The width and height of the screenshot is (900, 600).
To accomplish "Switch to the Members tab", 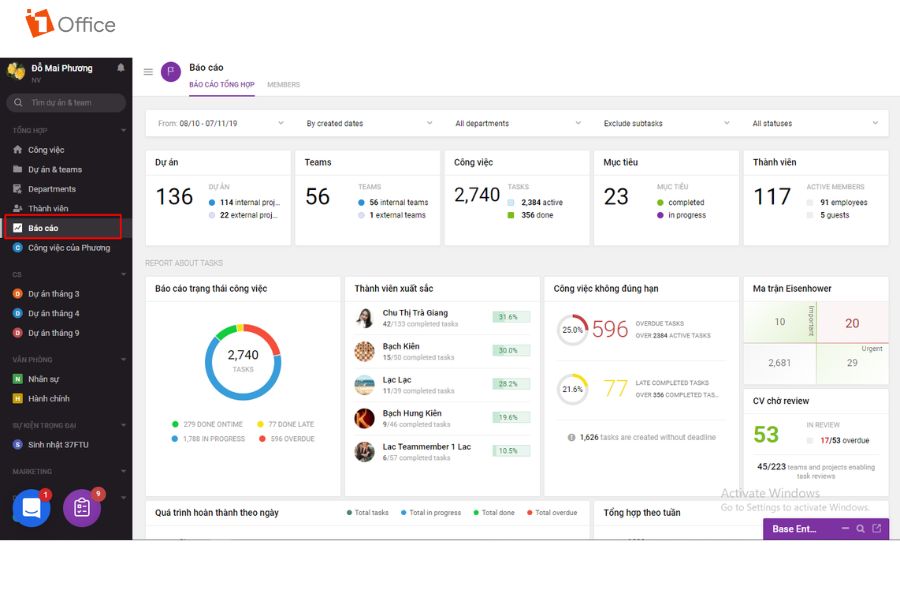I will point(284,84).
